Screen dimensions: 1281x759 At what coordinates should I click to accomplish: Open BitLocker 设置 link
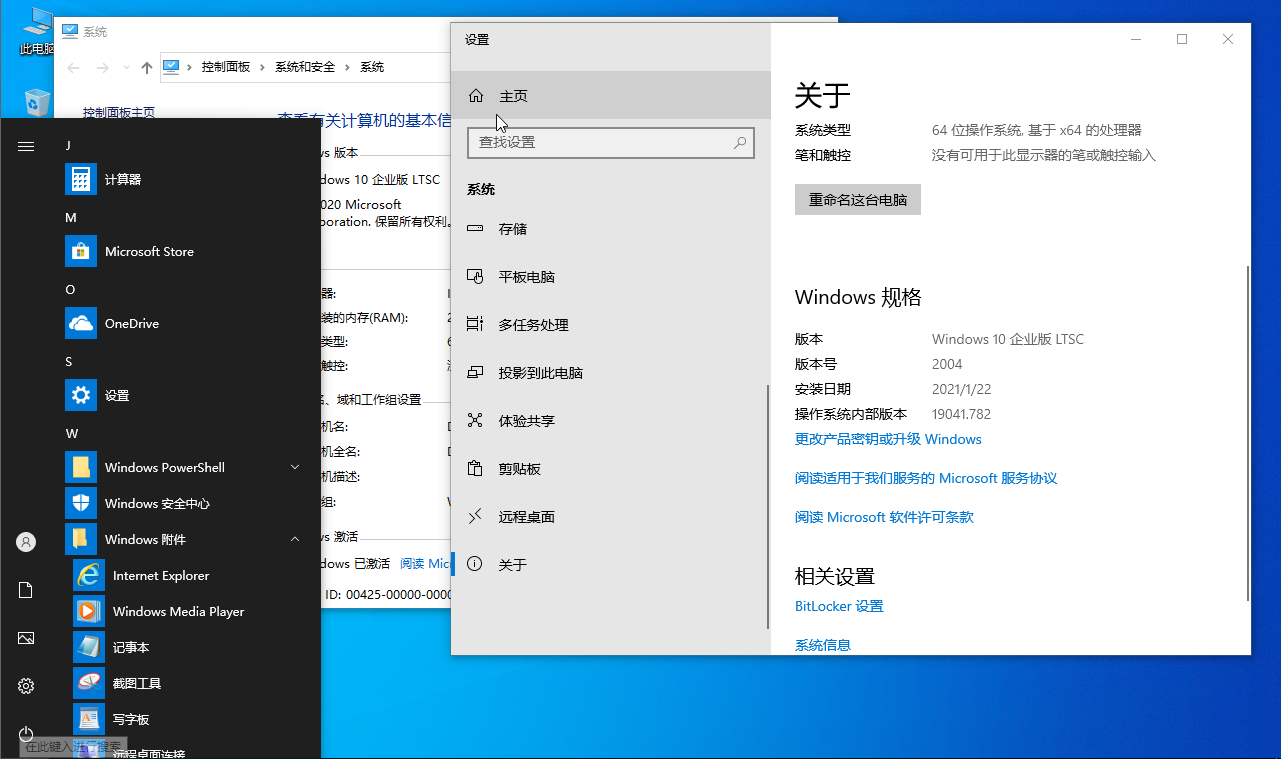coord(839,606)
